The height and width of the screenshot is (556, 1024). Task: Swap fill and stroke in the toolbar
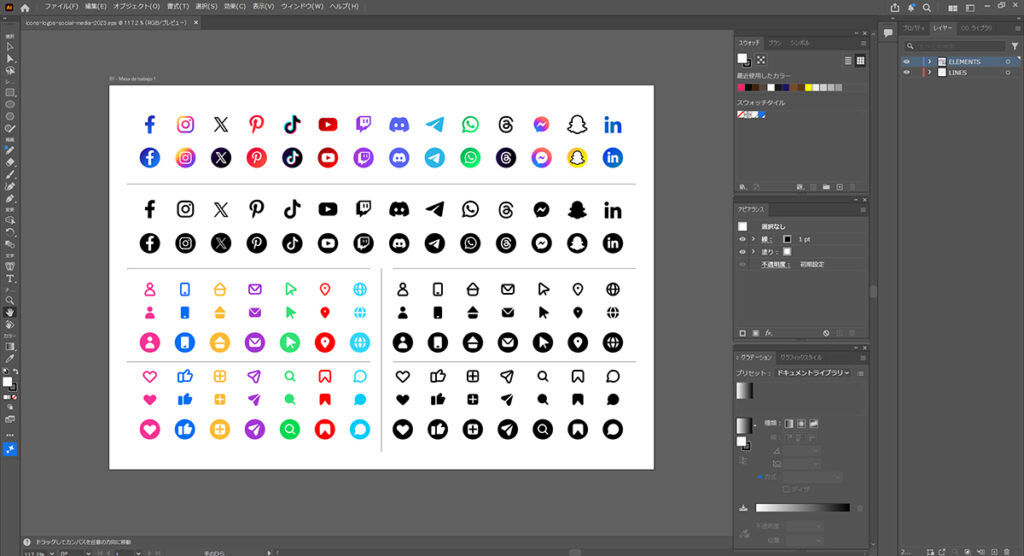(x=15, y=372)
